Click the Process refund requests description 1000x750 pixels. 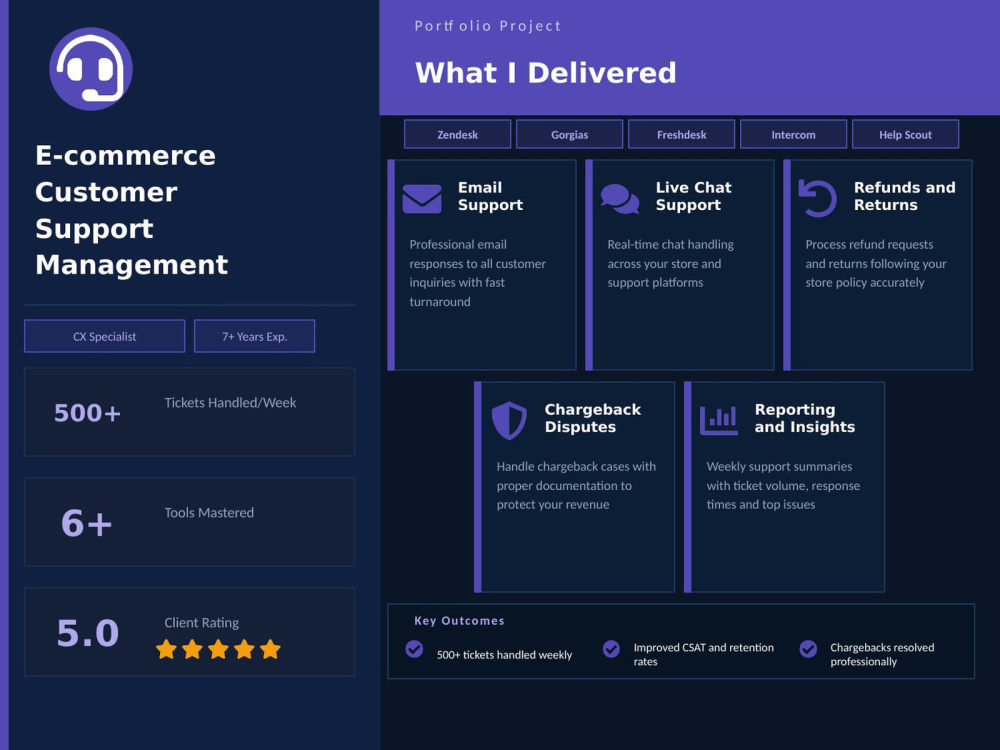pos(876,263)
